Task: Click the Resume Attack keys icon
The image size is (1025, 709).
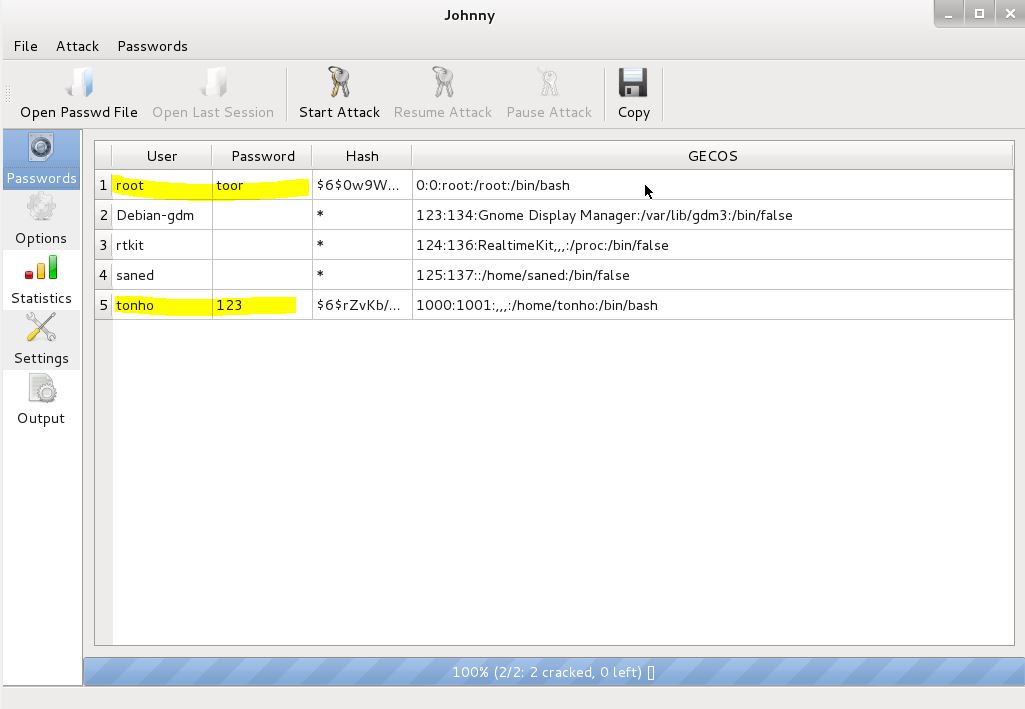Action: pos(443,82)
